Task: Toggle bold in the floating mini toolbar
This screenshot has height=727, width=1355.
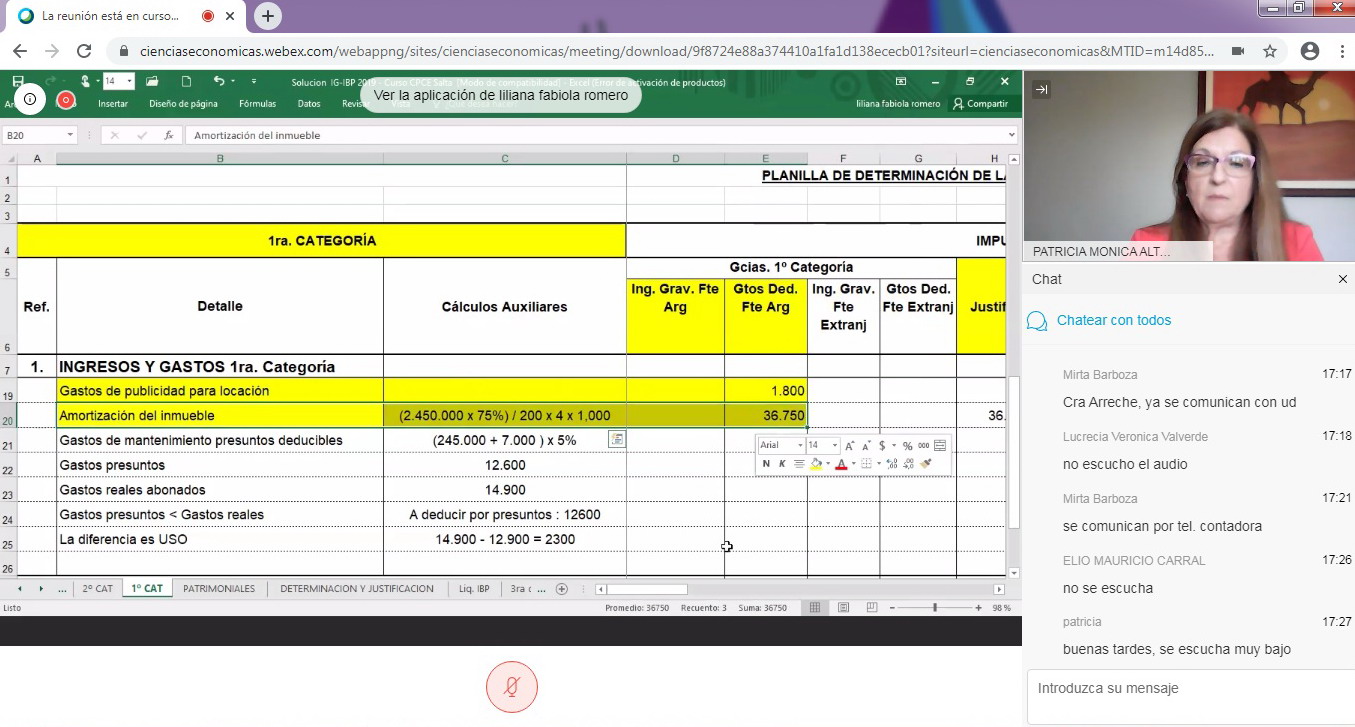Action: (x=766, y=464)
